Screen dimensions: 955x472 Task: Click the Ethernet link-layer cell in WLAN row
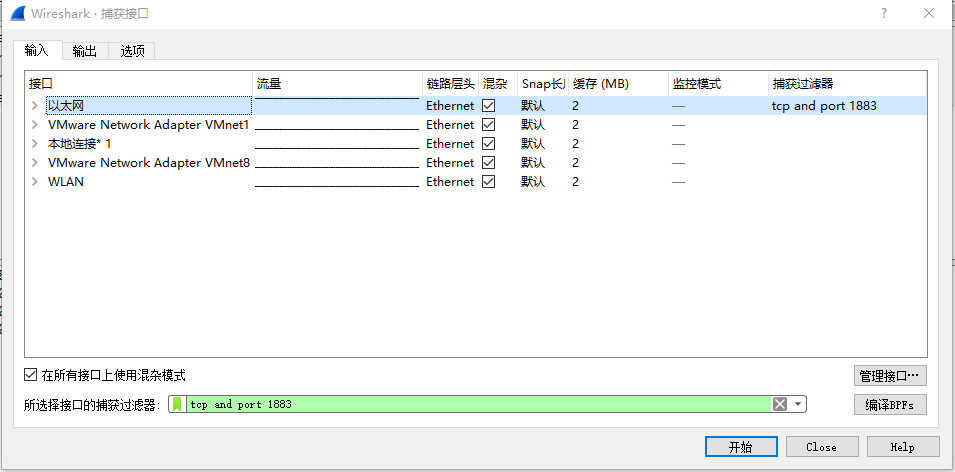pos(449,181)
